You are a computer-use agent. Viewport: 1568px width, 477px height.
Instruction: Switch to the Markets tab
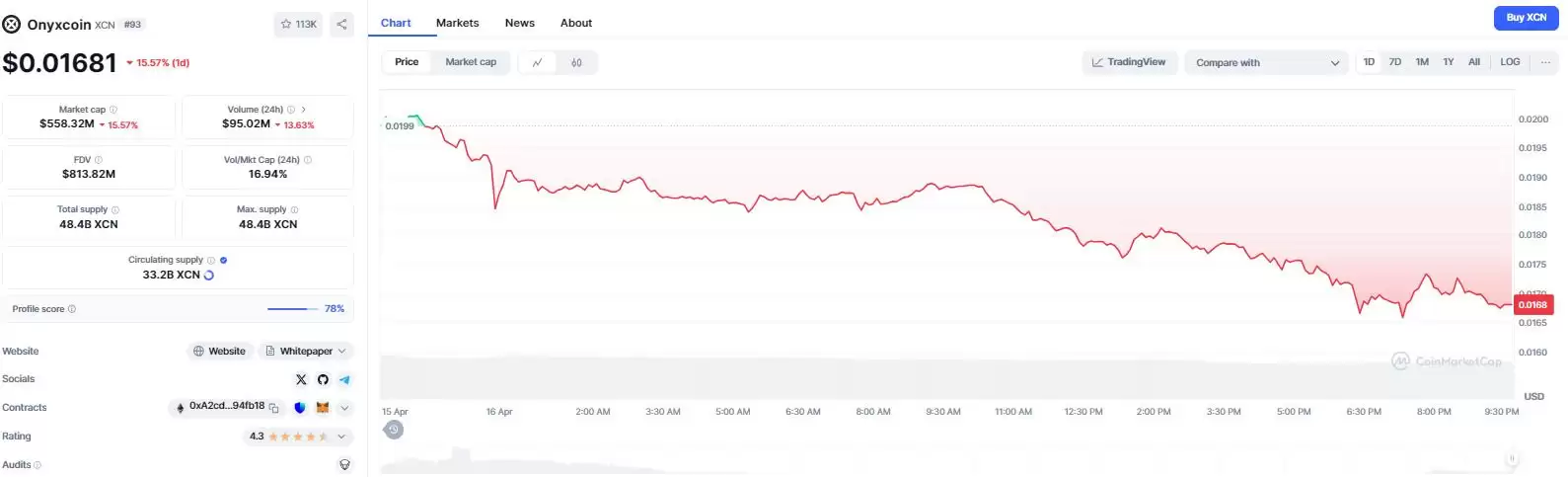coord(457,23)
